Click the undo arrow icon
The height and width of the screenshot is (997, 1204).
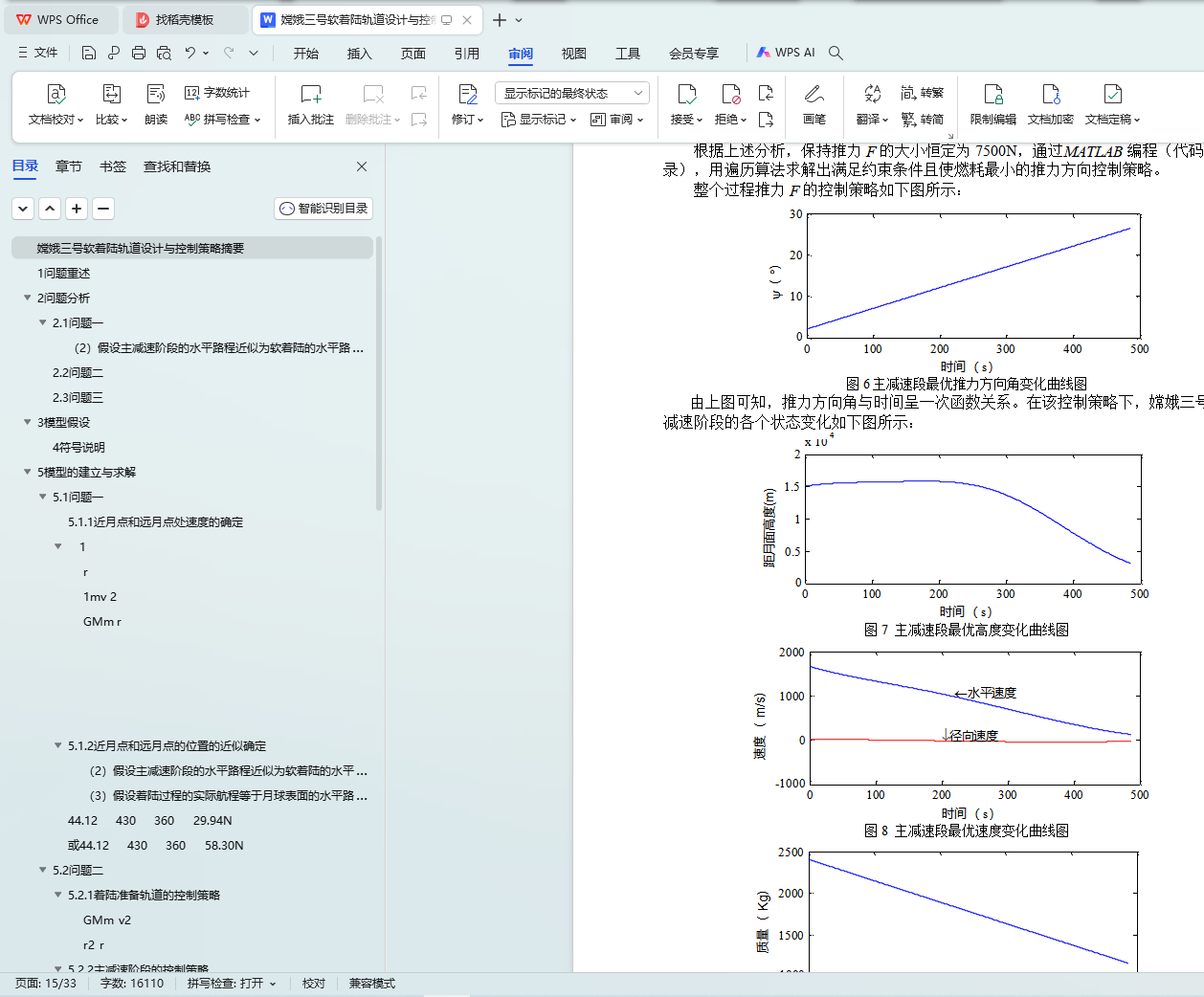[190, 53]
